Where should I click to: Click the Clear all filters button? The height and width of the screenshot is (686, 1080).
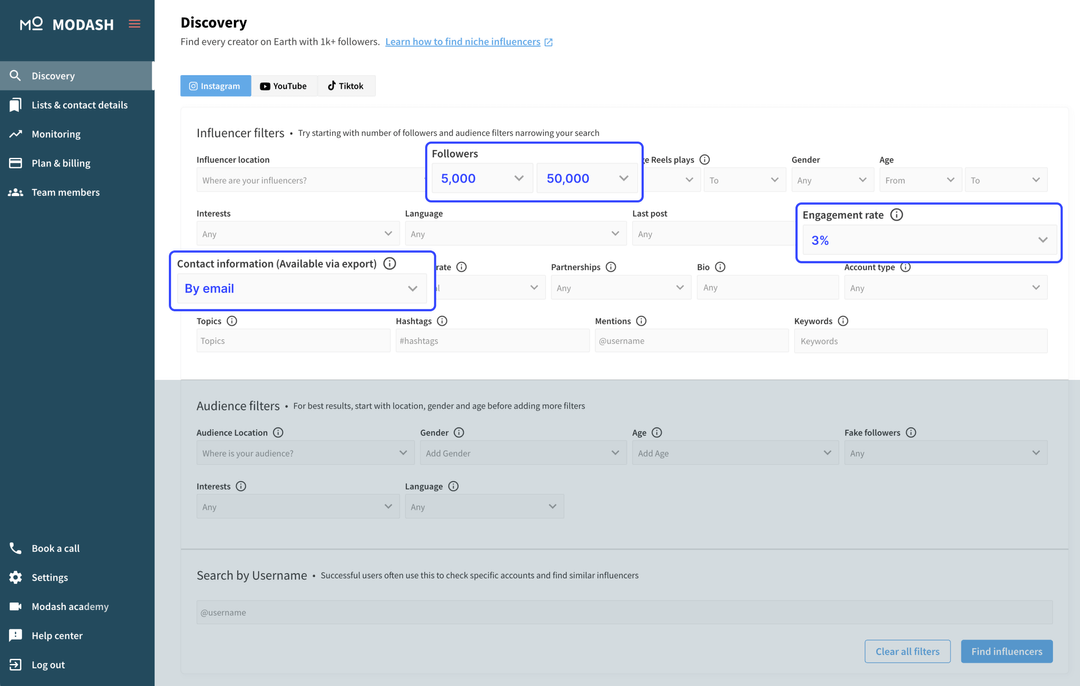(907, 652)
